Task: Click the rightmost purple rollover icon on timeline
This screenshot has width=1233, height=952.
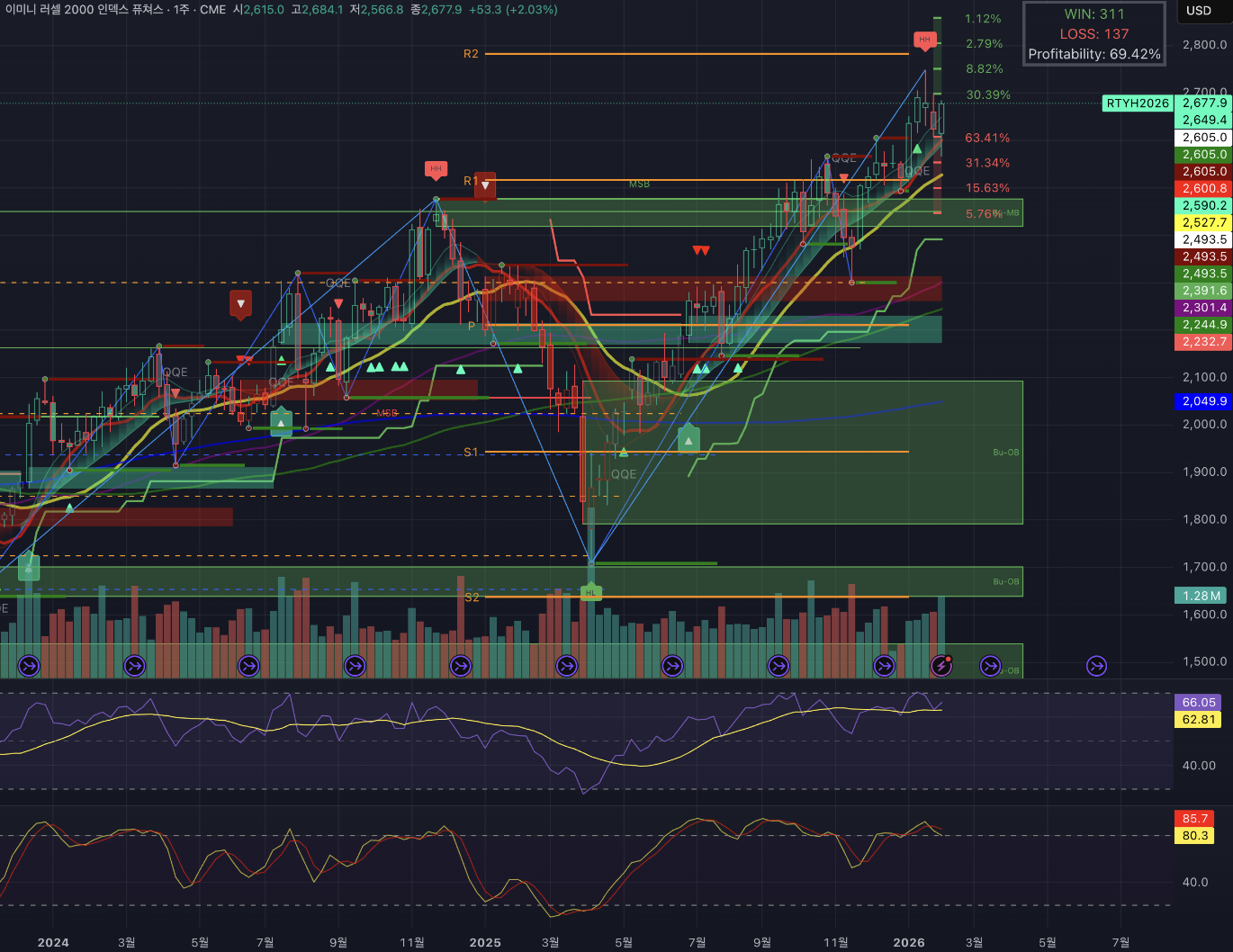Action: (x=1096, y=666)
